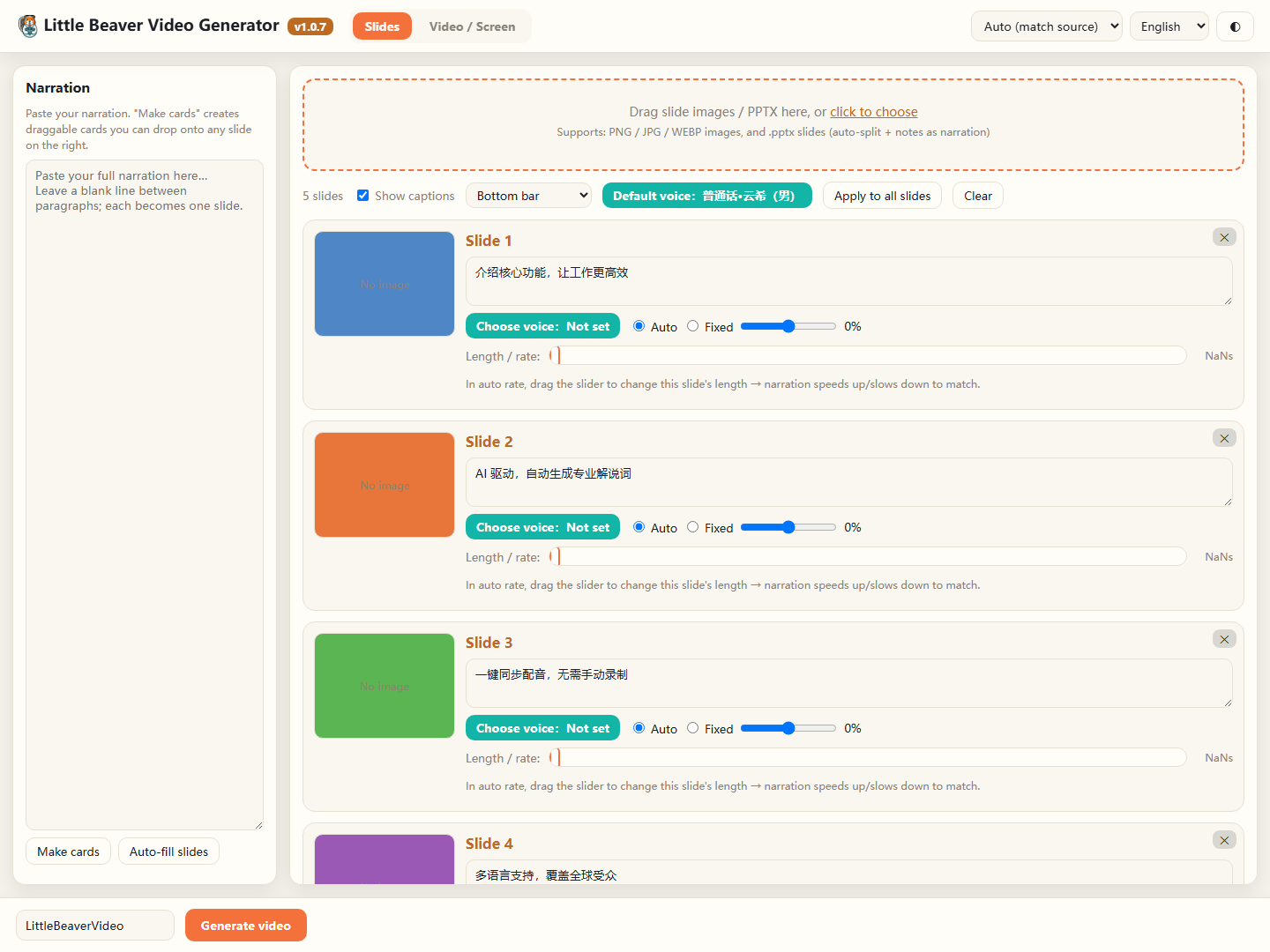Choose voice for Slide 2

542,527
